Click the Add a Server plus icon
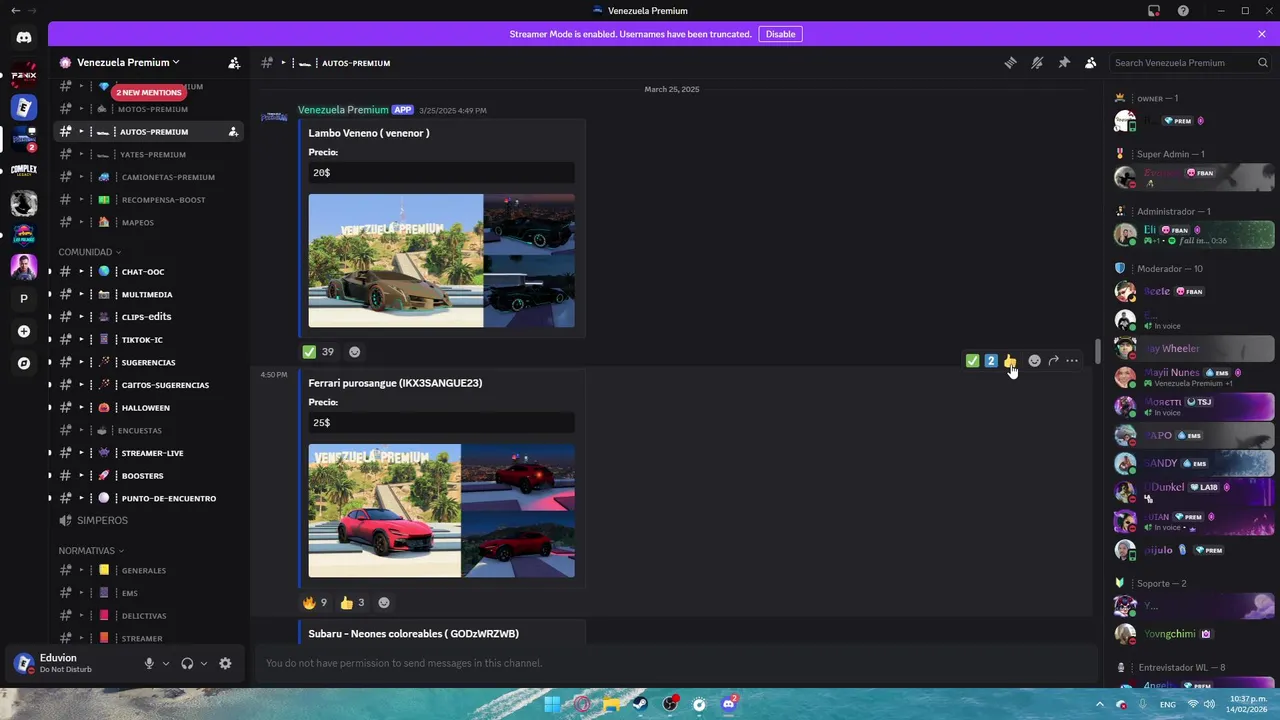Screen dimensions: 1280x720 click(24, 331)
